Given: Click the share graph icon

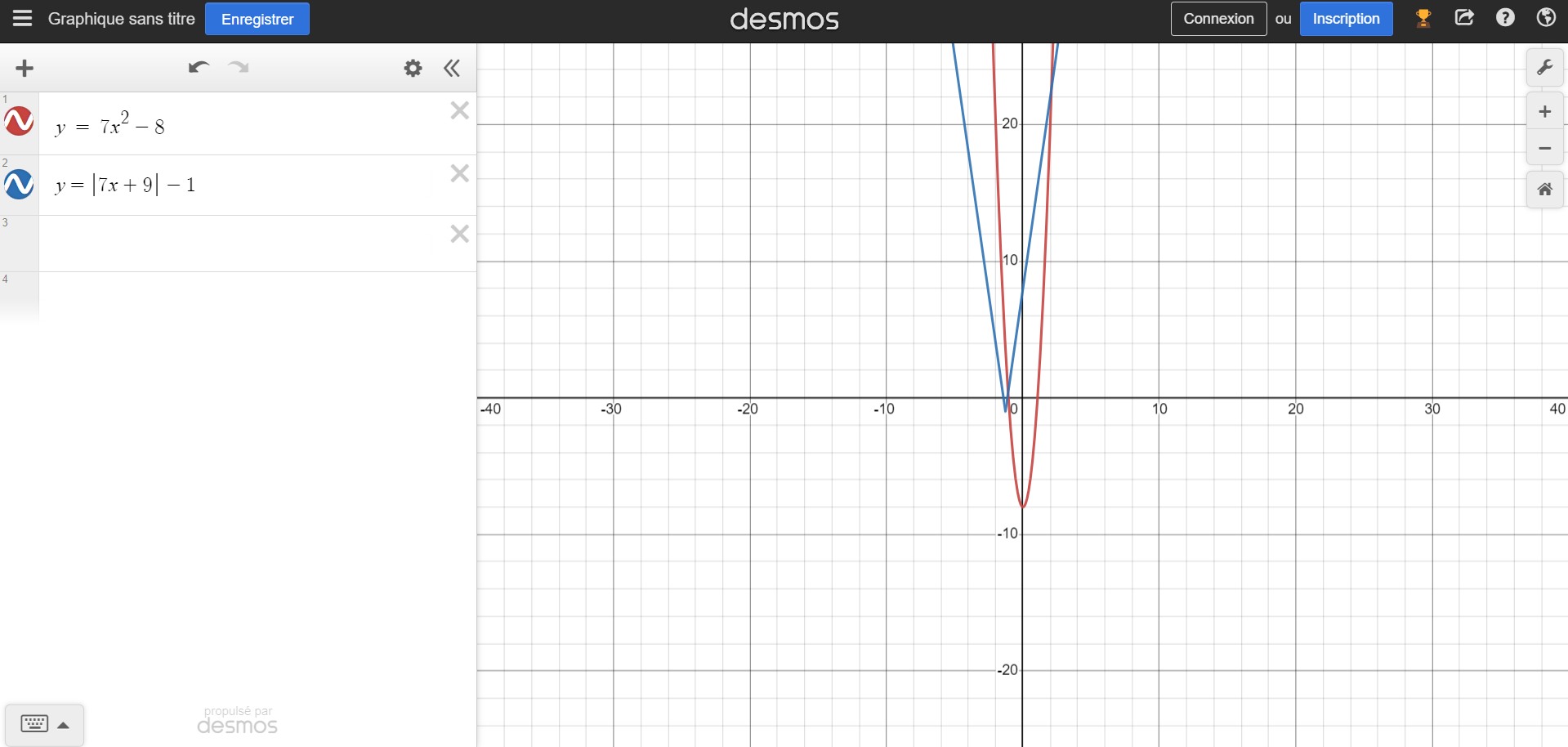Looking at the screenshot, I should point(1463,18).
